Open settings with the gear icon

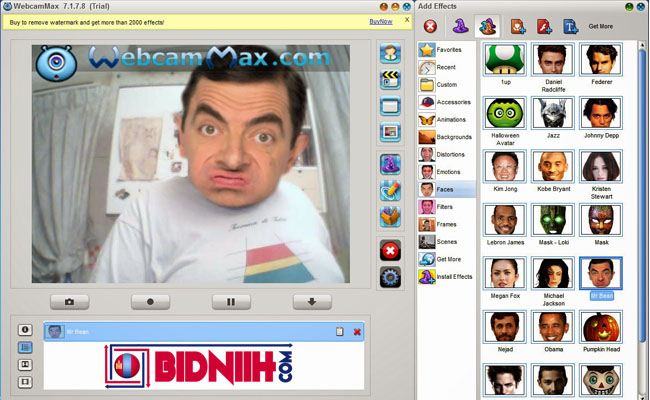(390, 277)
